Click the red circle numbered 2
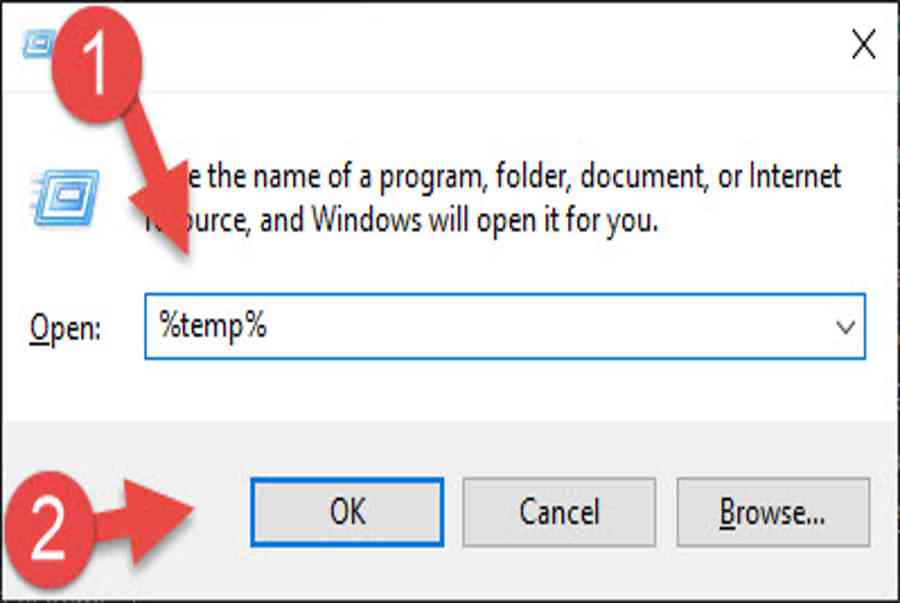Screen dimensions: 900x603 [x=48, y=528]
